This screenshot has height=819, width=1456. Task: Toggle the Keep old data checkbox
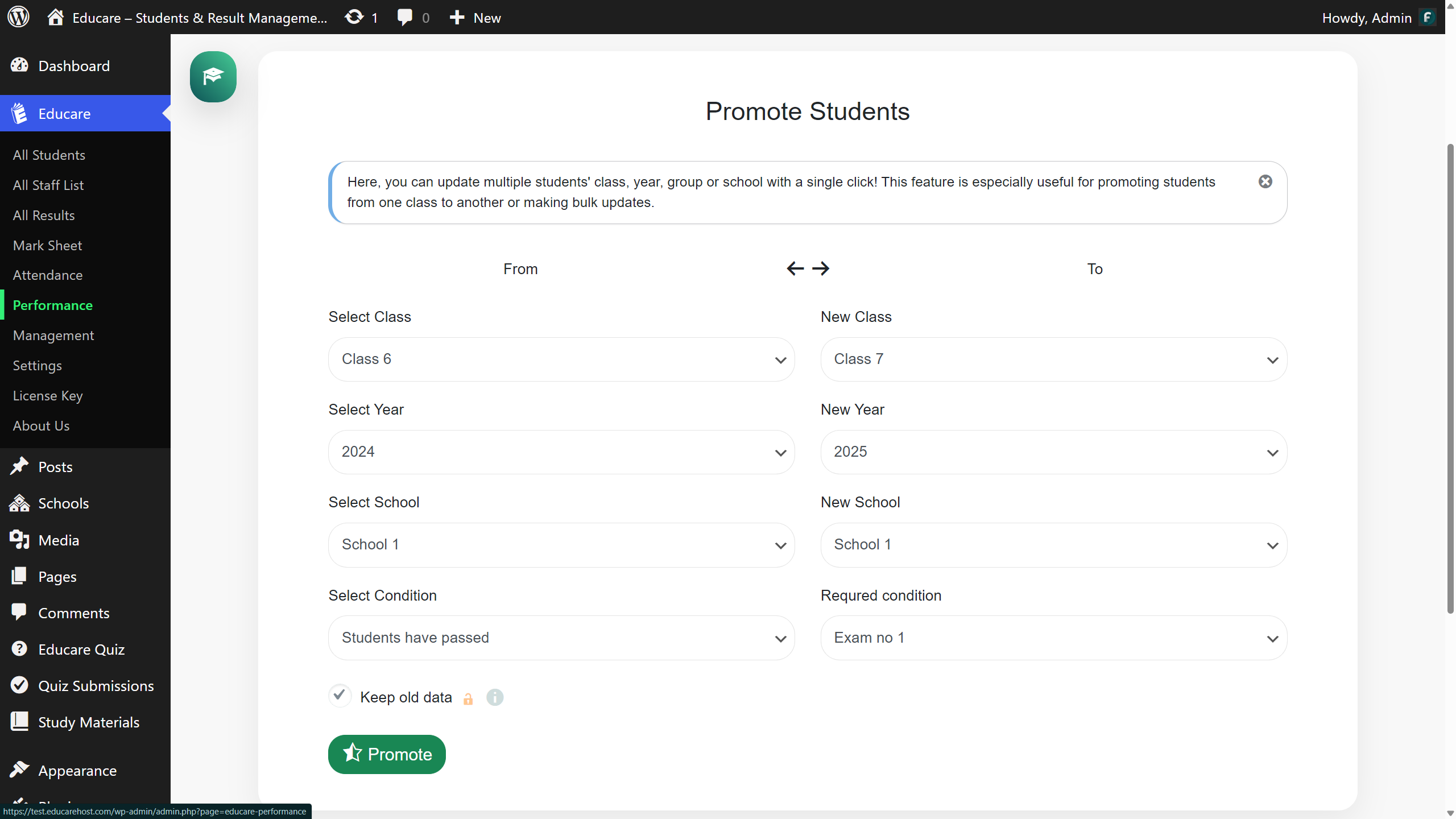340,696
